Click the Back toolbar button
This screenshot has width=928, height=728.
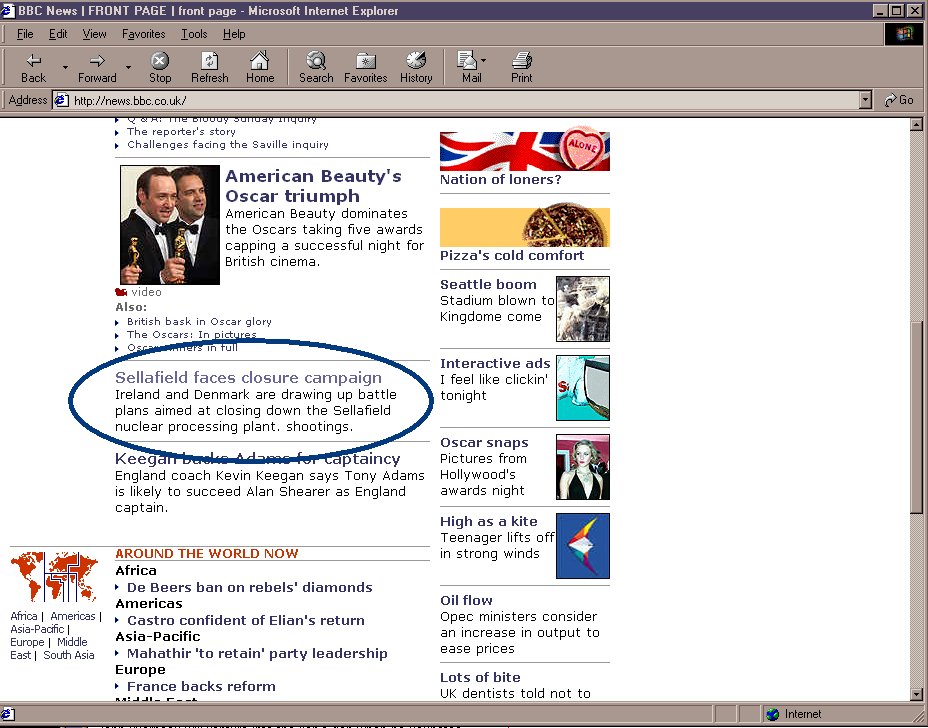pos(33,67)
